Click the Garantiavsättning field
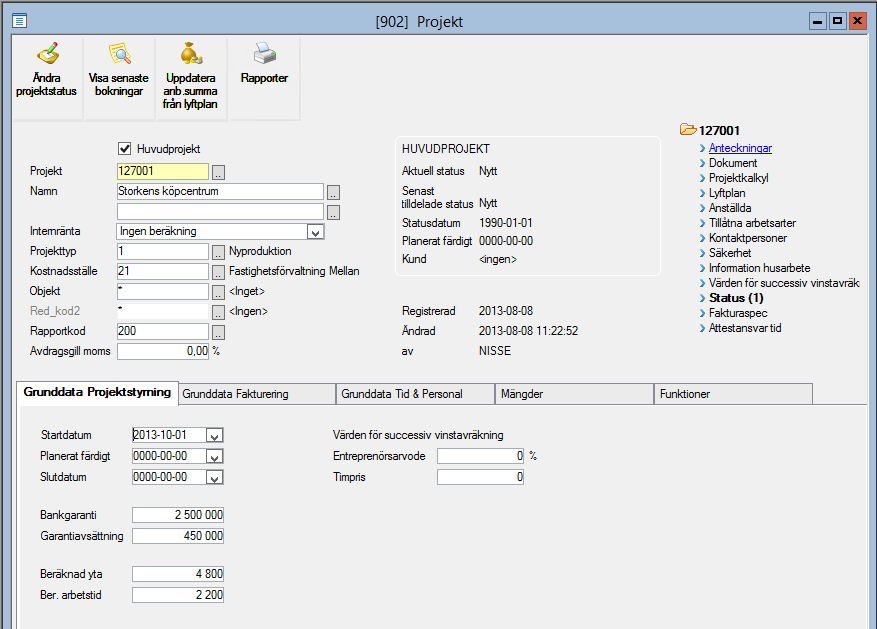The height and width of the screenshot is (629, 877). (x=178, y=536)
